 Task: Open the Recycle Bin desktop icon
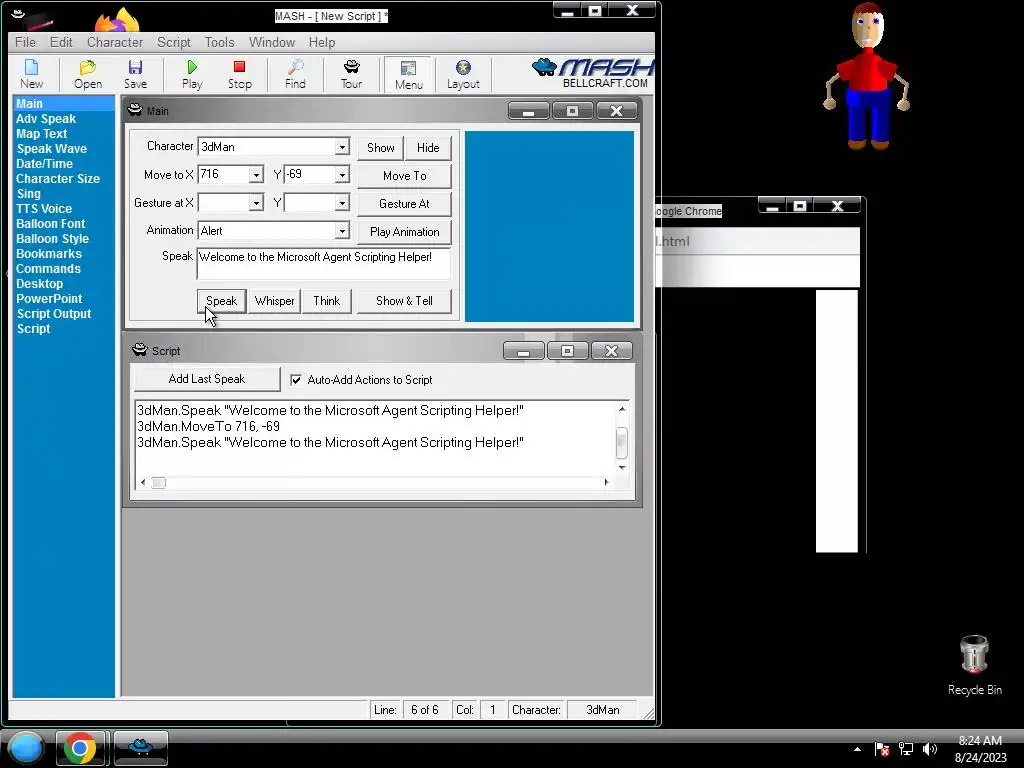point(974,665)
